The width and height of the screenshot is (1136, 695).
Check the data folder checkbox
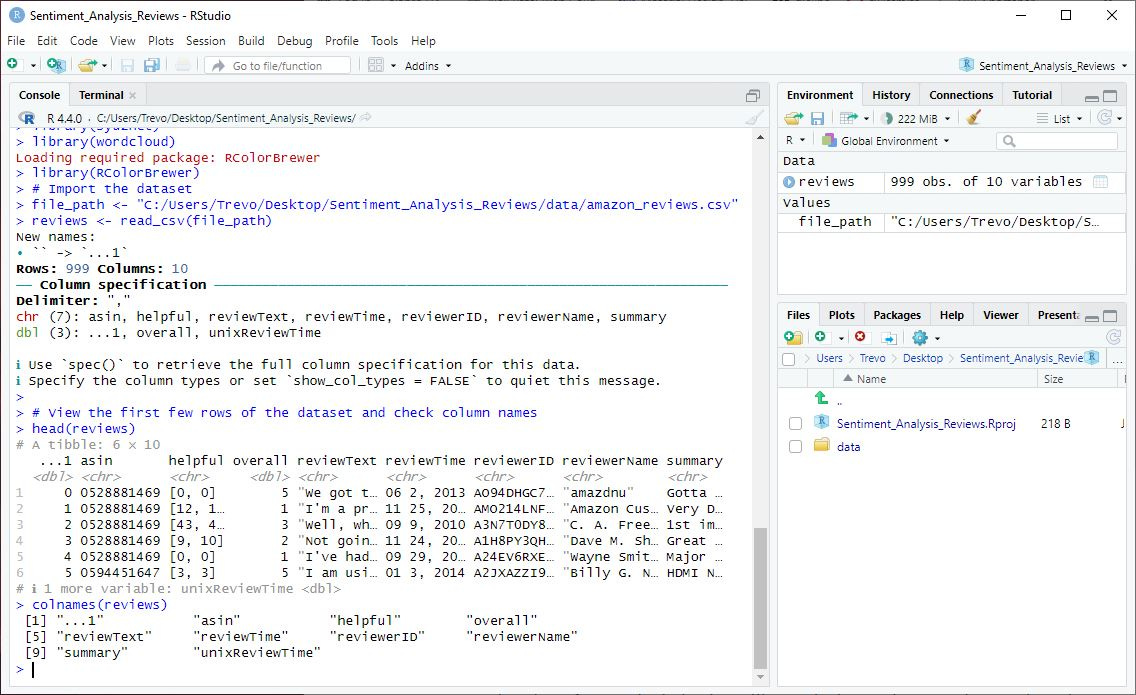click(x=795, y=447)
